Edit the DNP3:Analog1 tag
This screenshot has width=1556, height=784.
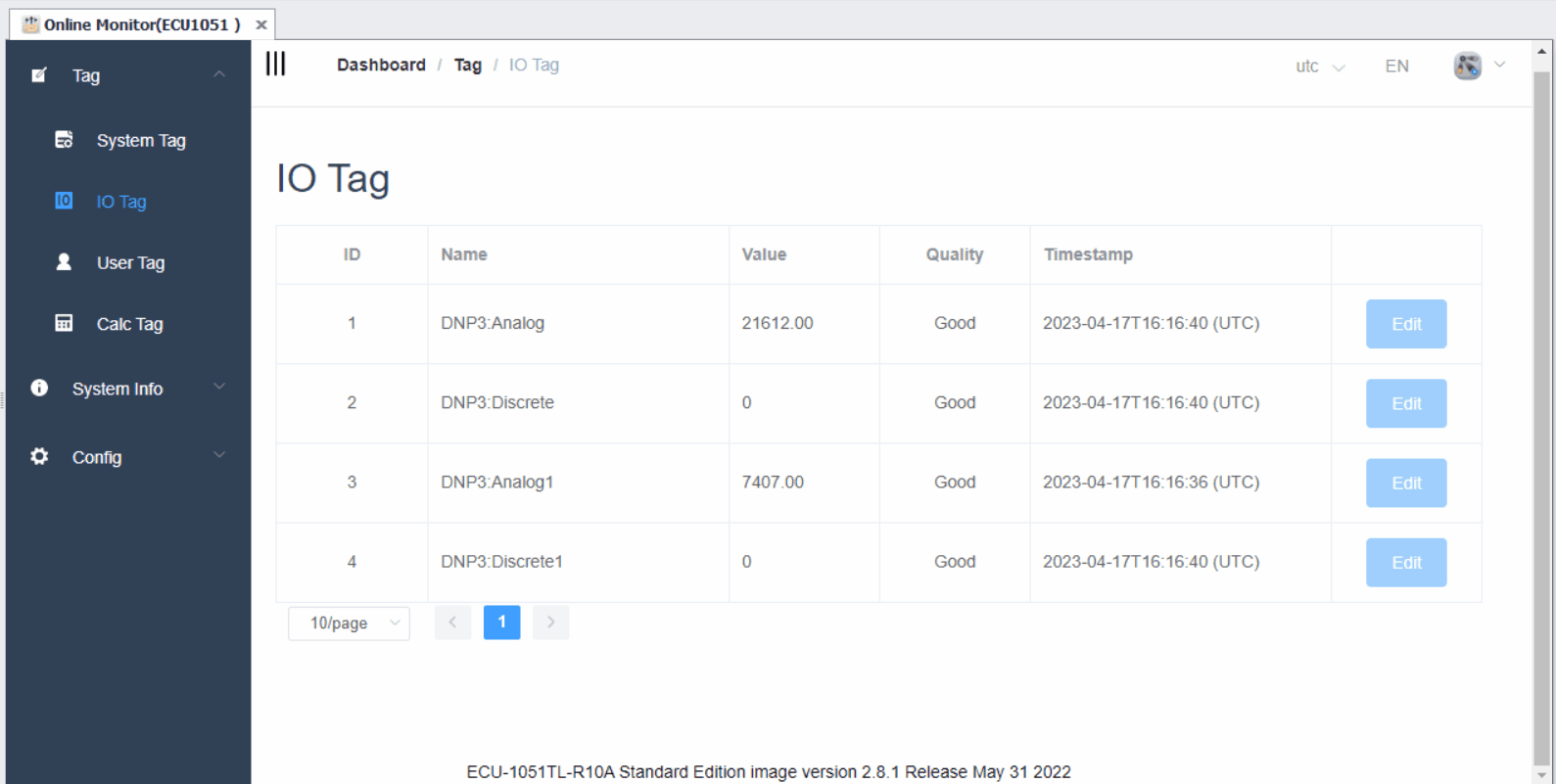(x=1406, y=483)
